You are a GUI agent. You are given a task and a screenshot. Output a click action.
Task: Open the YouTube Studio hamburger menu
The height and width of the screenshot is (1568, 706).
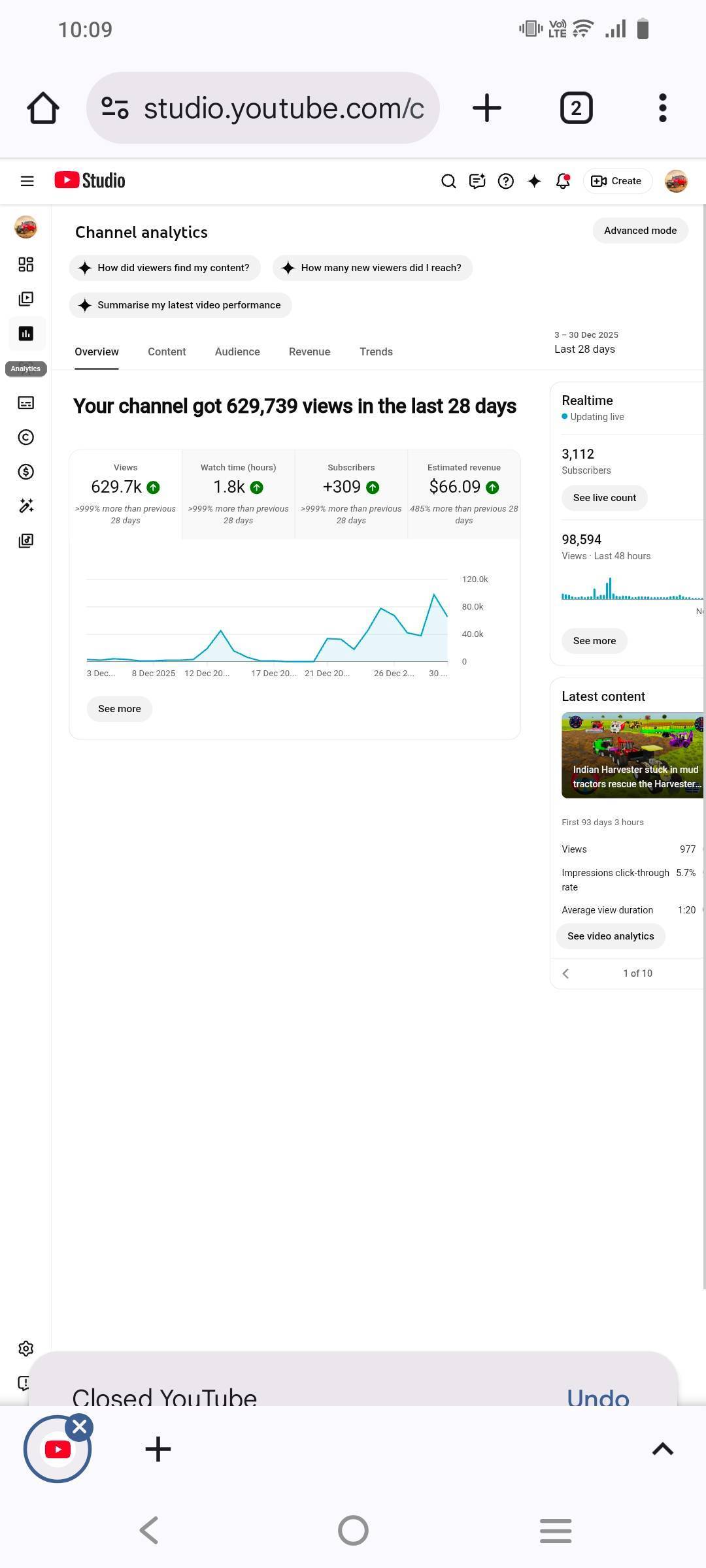27,181
